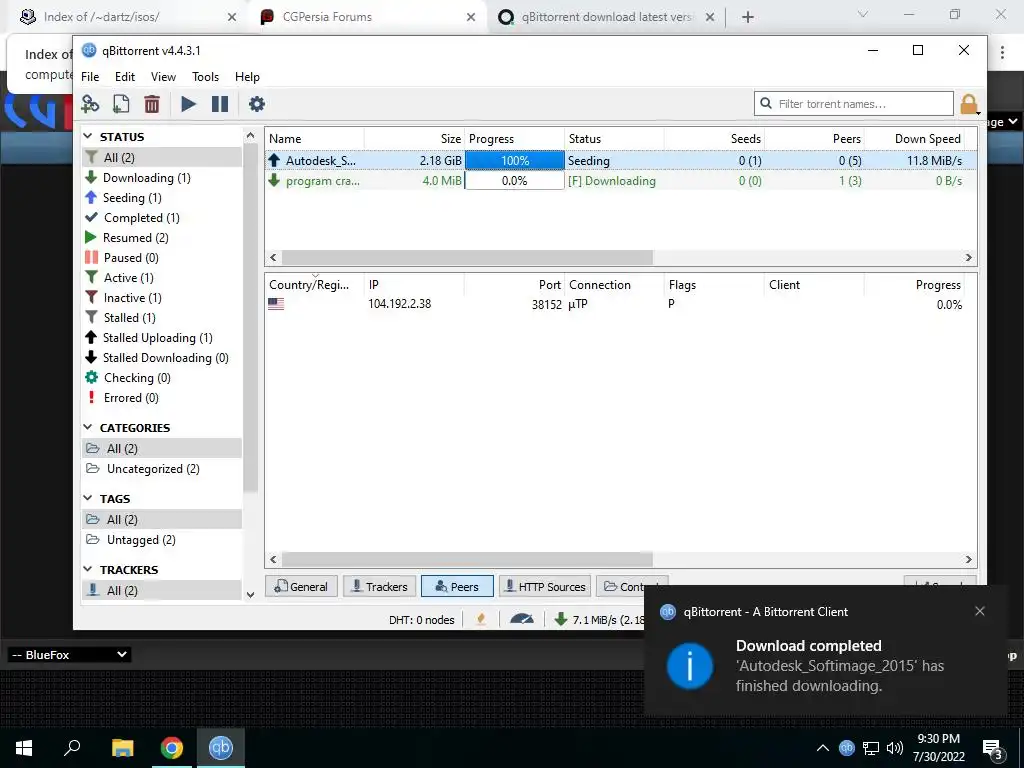Click the green down-arrow icon on program cra torrent

[x=274, y=180]
